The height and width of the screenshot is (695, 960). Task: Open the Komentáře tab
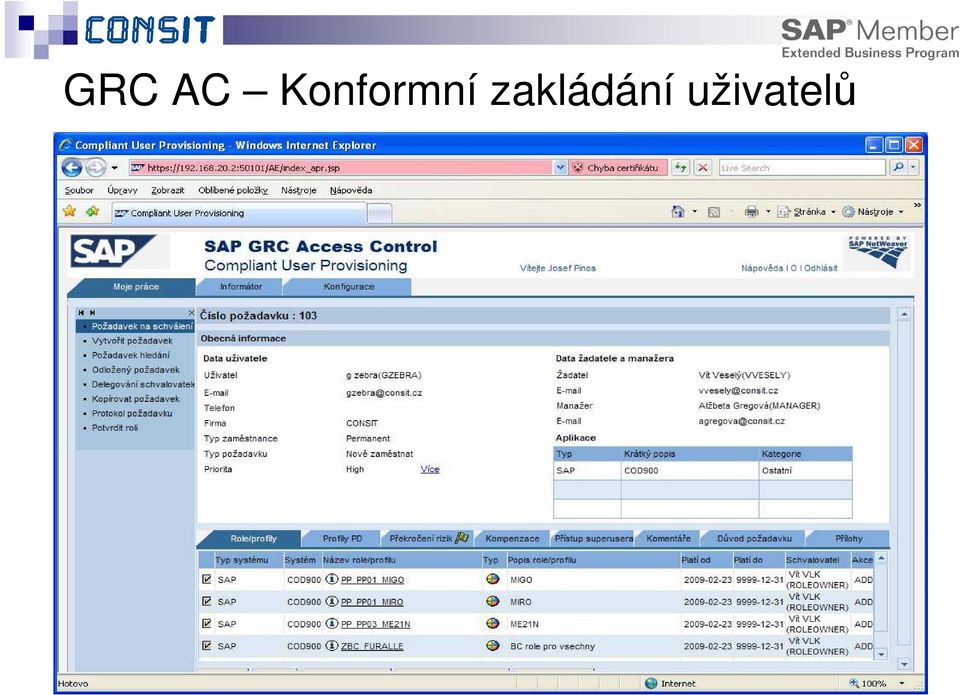(668, 538)
